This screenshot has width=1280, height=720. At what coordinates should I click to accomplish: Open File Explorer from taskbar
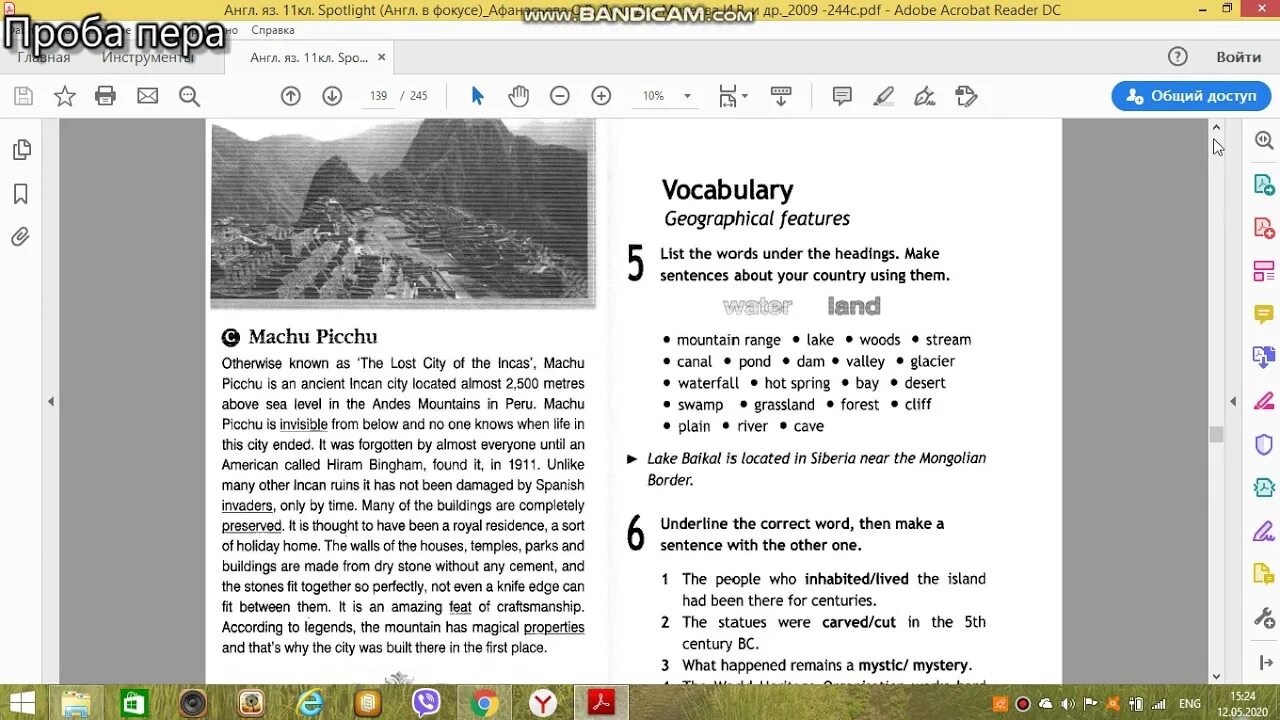(76, 703)
